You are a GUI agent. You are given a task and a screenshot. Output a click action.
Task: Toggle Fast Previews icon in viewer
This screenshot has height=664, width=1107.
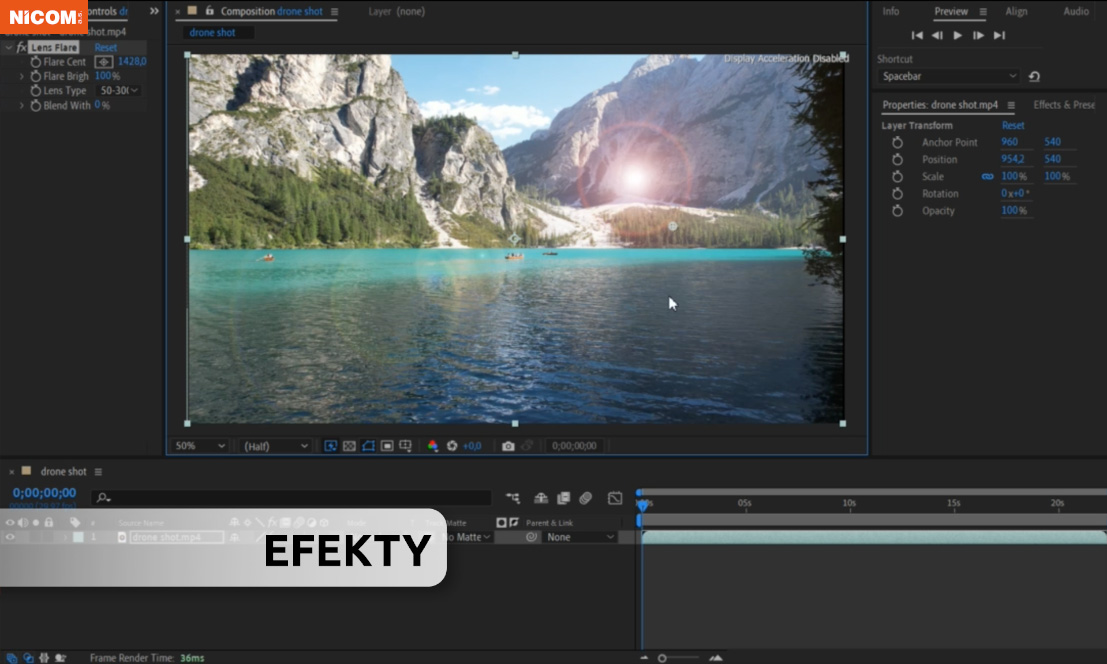[330, 446]
